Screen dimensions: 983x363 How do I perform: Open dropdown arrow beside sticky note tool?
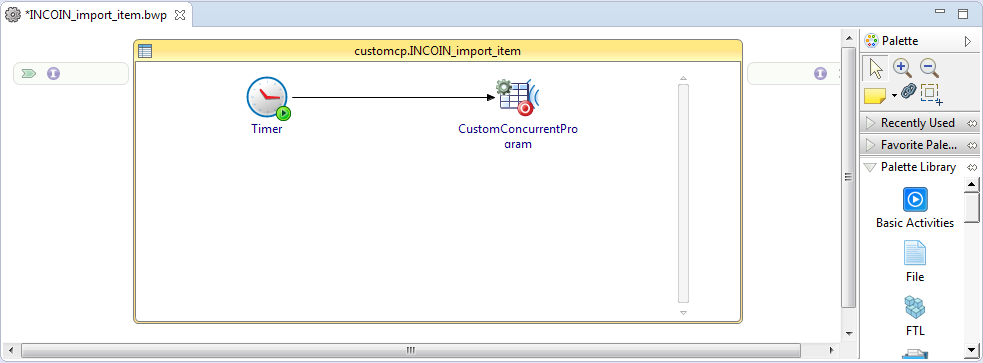tap(894, 96)
